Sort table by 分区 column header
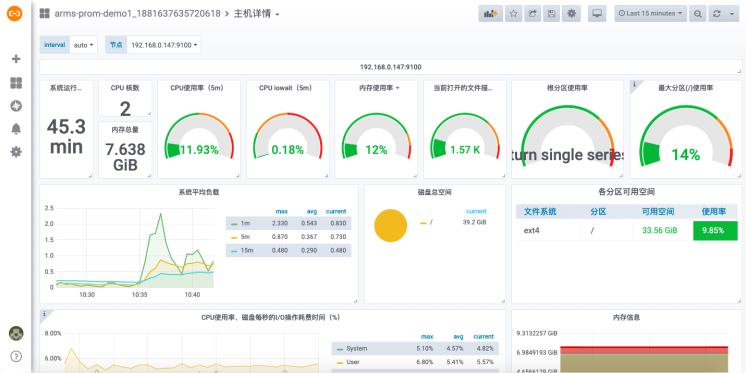The width and height of the screenshot is (746, 373). tap(598, 212)
